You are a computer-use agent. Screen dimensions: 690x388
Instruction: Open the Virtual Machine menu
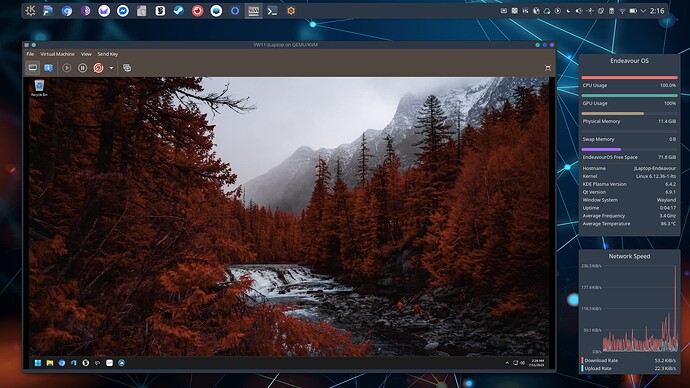(57, 54)
